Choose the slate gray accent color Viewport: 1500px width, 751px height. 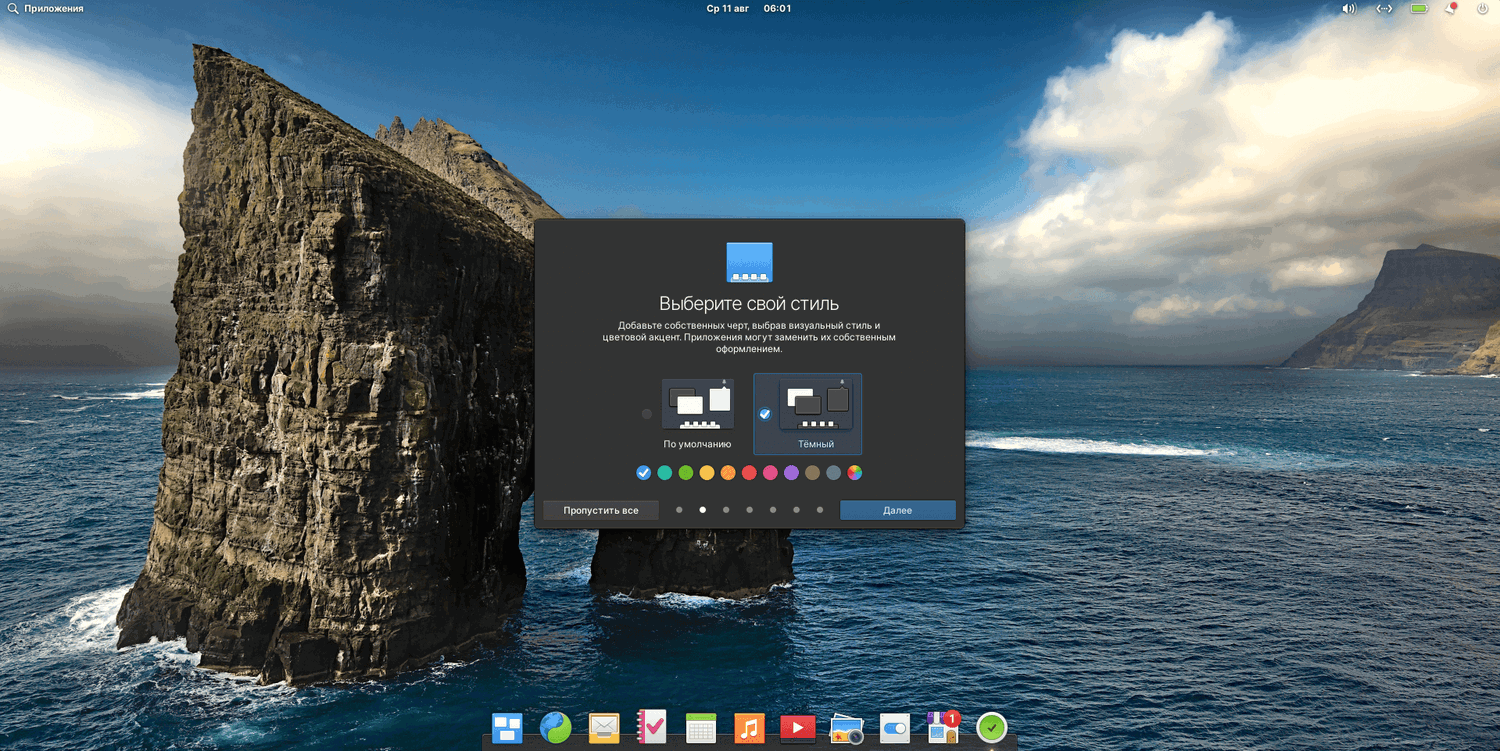(833, 473)
